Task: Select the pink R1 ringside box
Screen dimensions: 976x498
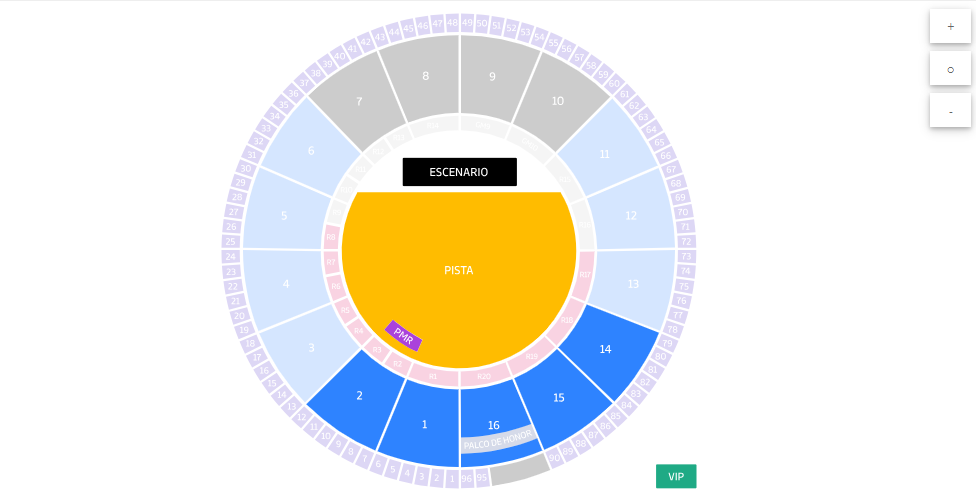Action: [x=431, y=376]
